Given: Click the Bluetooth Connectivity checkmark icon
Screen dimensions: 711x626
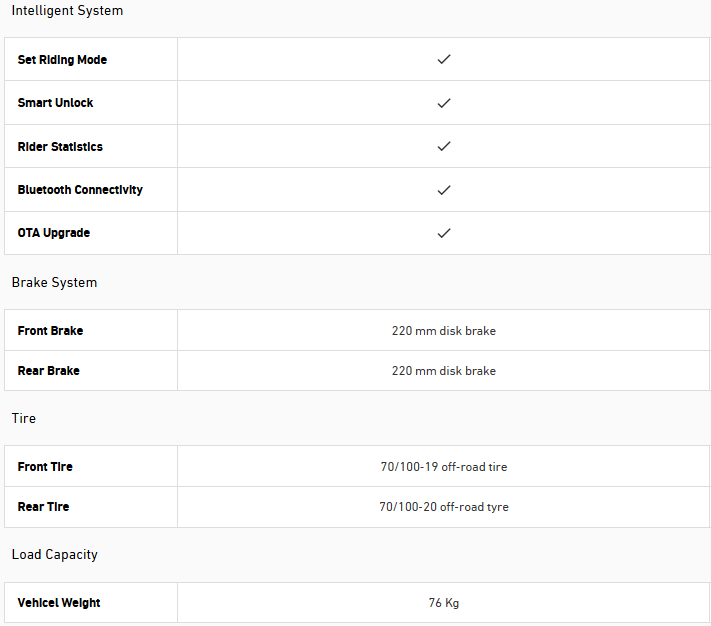Looking at the screenshot, I should (x=444, y=190).
